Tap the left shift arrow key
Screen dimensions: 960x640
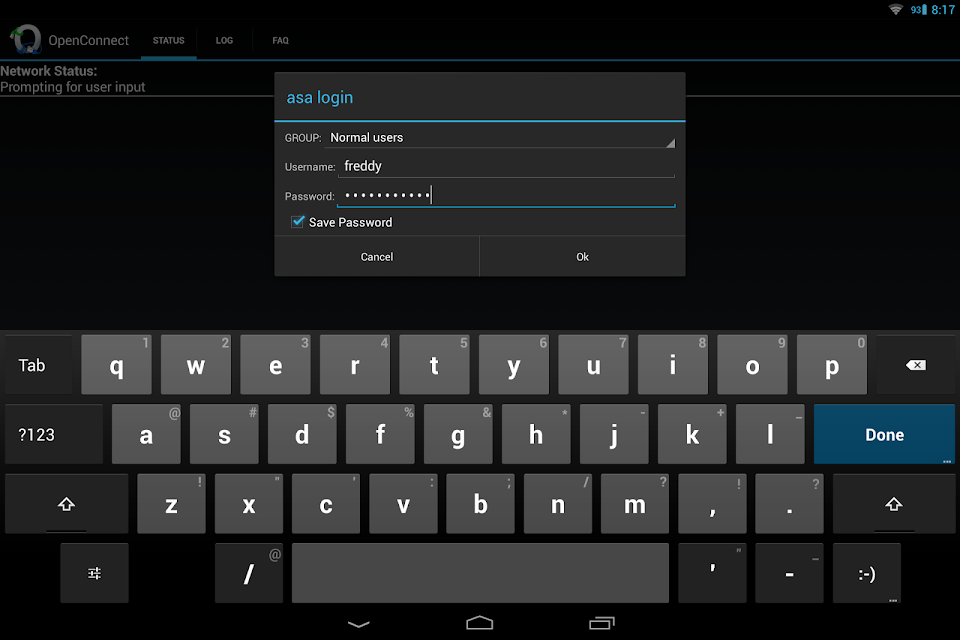(x=66, y=504)
